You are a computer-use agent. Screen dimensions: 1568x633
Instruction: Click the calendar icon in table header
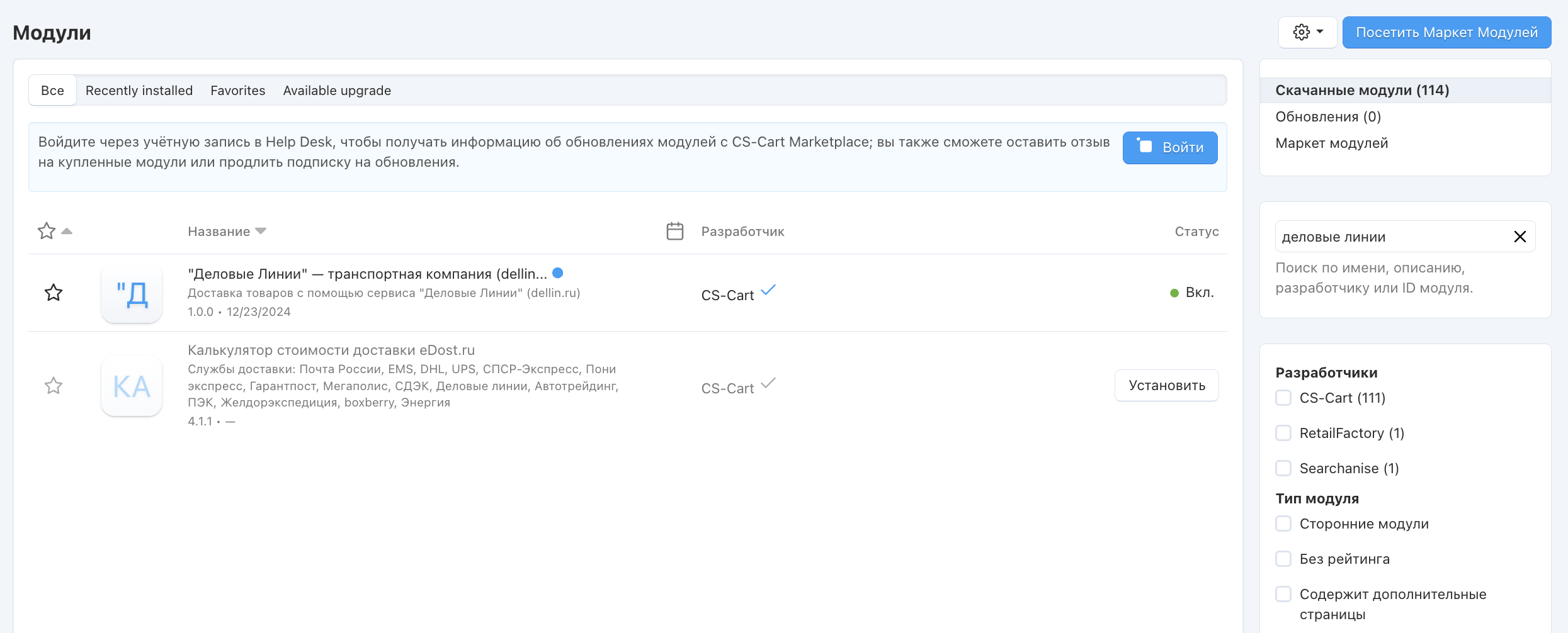(x=674, y=232)
